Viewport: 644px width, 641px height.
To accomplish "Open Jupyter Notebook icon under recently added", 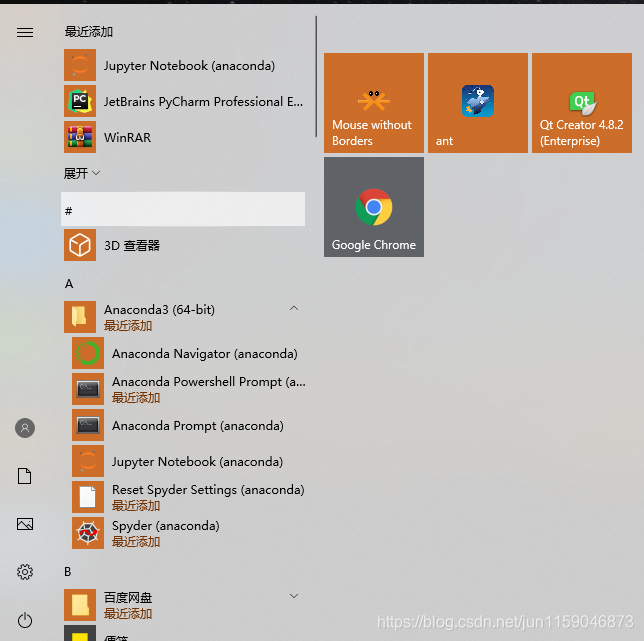I will point(80,65).
